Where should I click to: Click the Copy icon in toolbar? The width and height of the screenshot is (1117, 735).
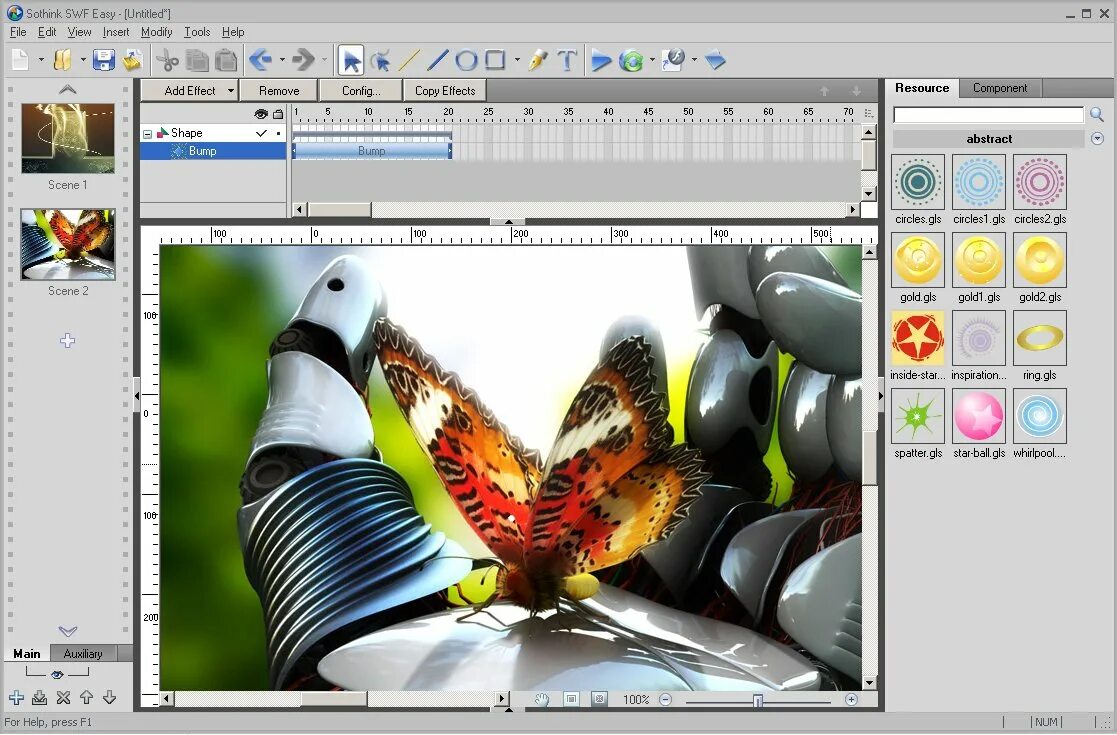(x=197, y=61)
